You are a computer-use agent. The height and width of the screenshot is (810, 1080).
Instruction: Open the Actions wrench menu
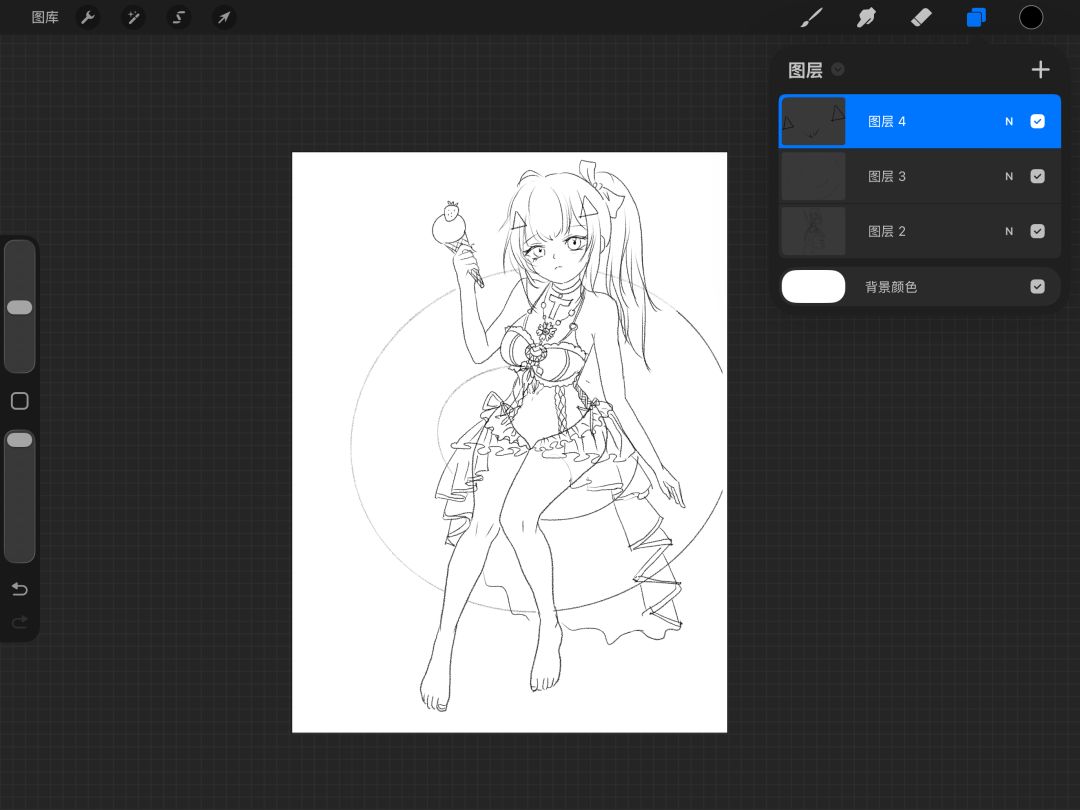click(87, 17)
